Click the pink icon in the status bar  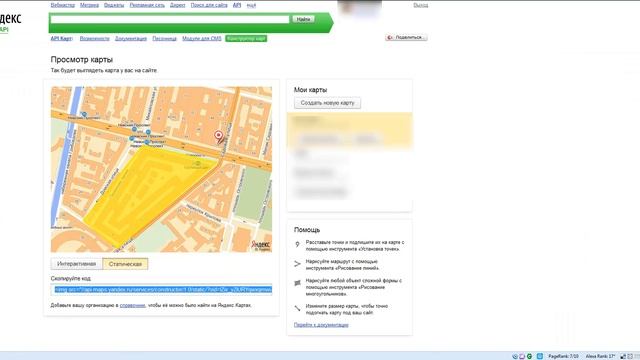click(522, 356)
